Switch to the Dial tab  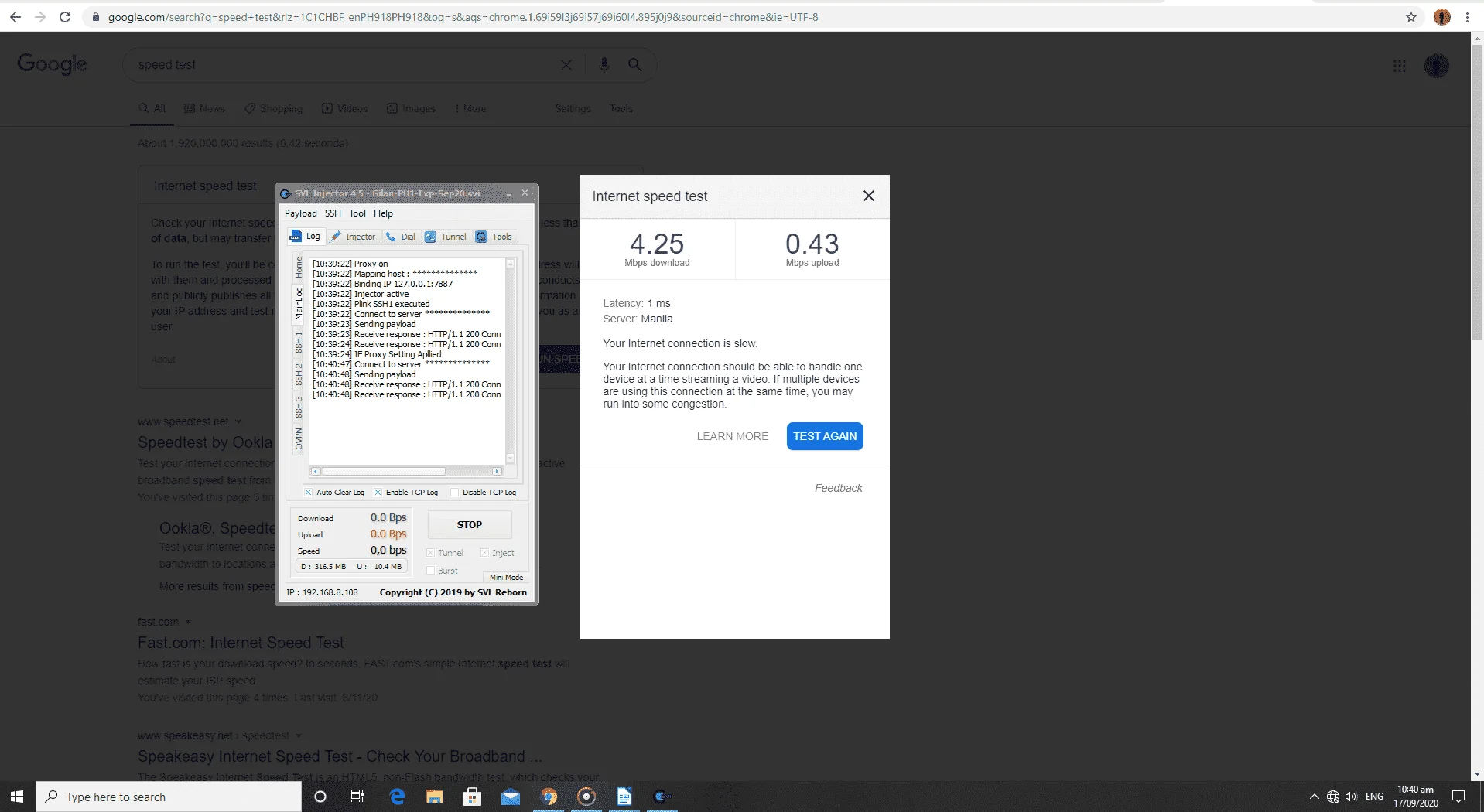coord(401,237)
